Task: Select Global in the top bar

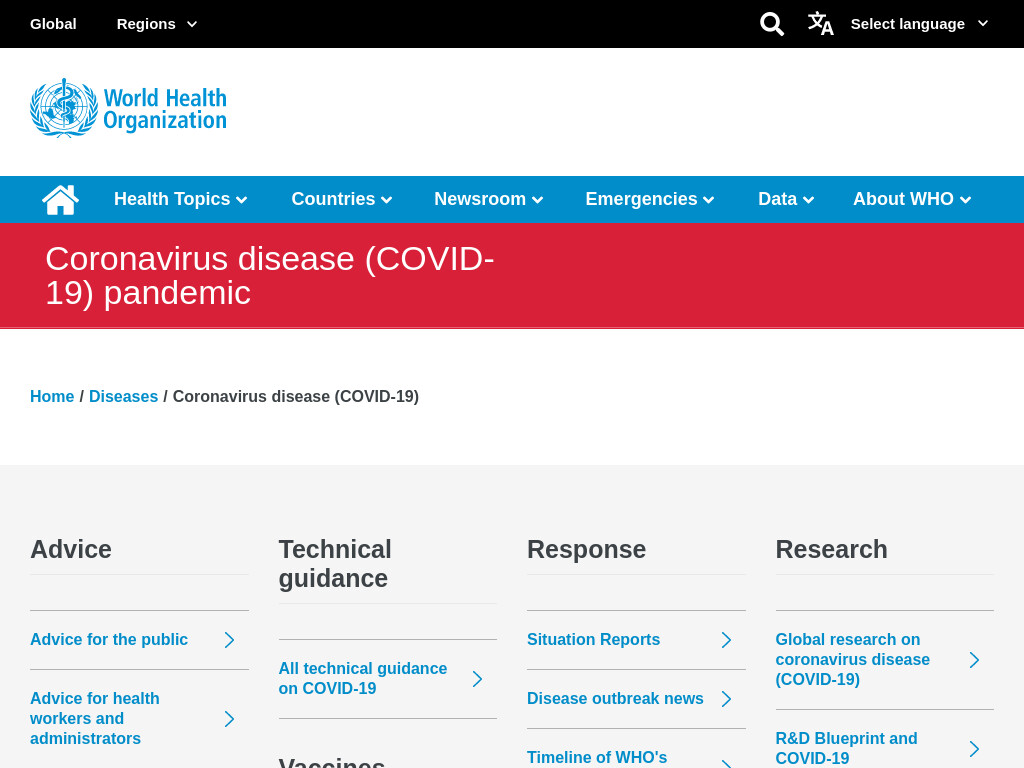Action: pos(53,24)
